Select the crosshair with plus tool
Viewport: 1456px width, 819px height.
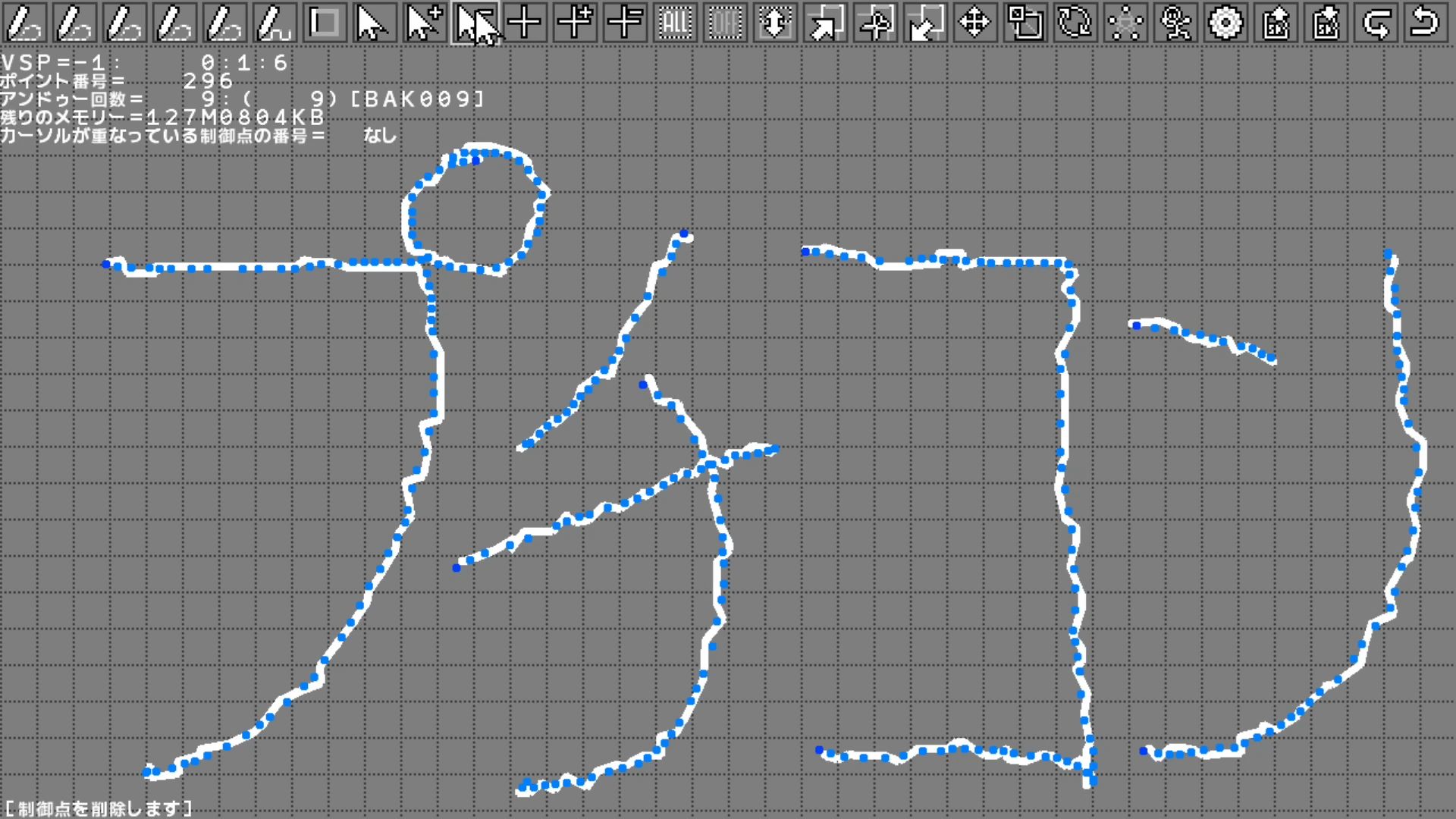point(575,23)
